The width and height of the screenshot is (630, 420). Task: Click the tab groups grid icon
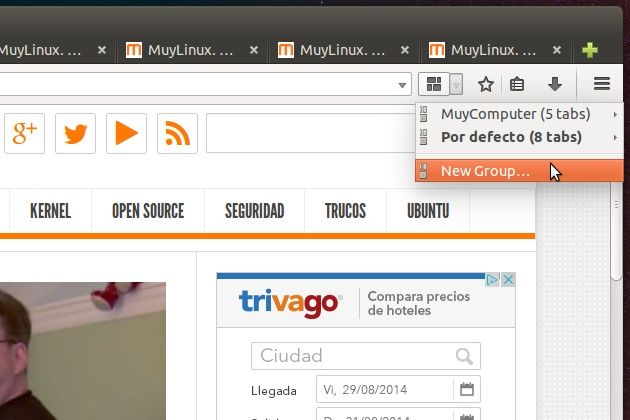point(434,84)
